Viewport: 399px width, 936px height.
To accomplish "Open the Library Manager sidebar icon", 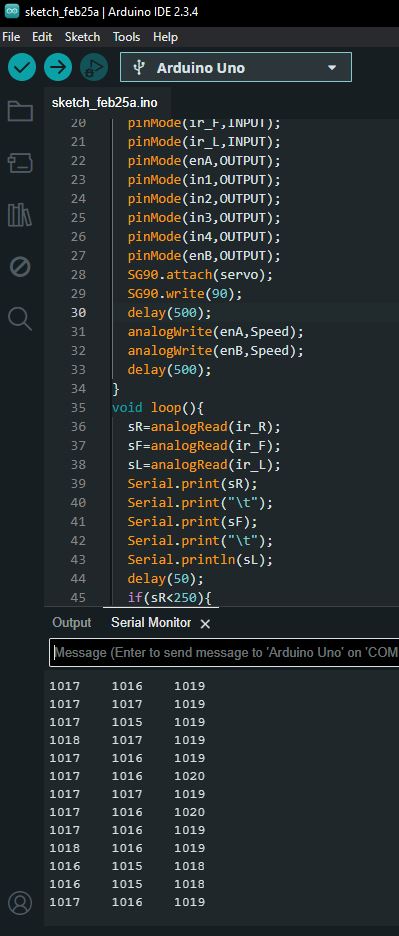I will click(20, 214).
